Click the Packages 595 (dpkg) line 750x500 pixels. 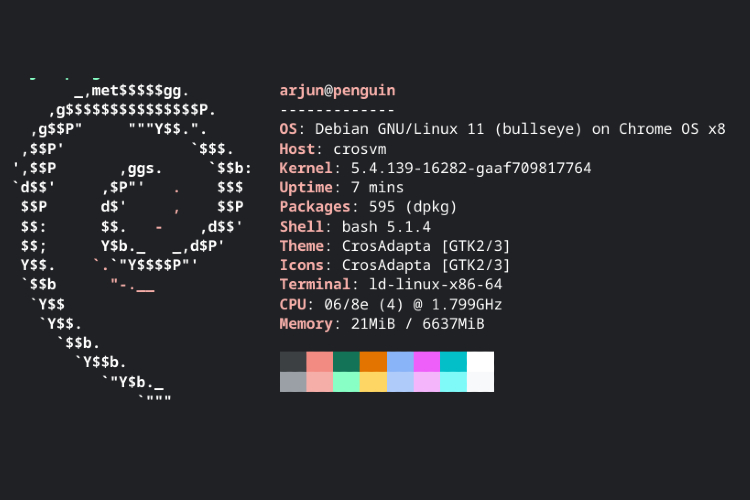[x=368, y=207]
